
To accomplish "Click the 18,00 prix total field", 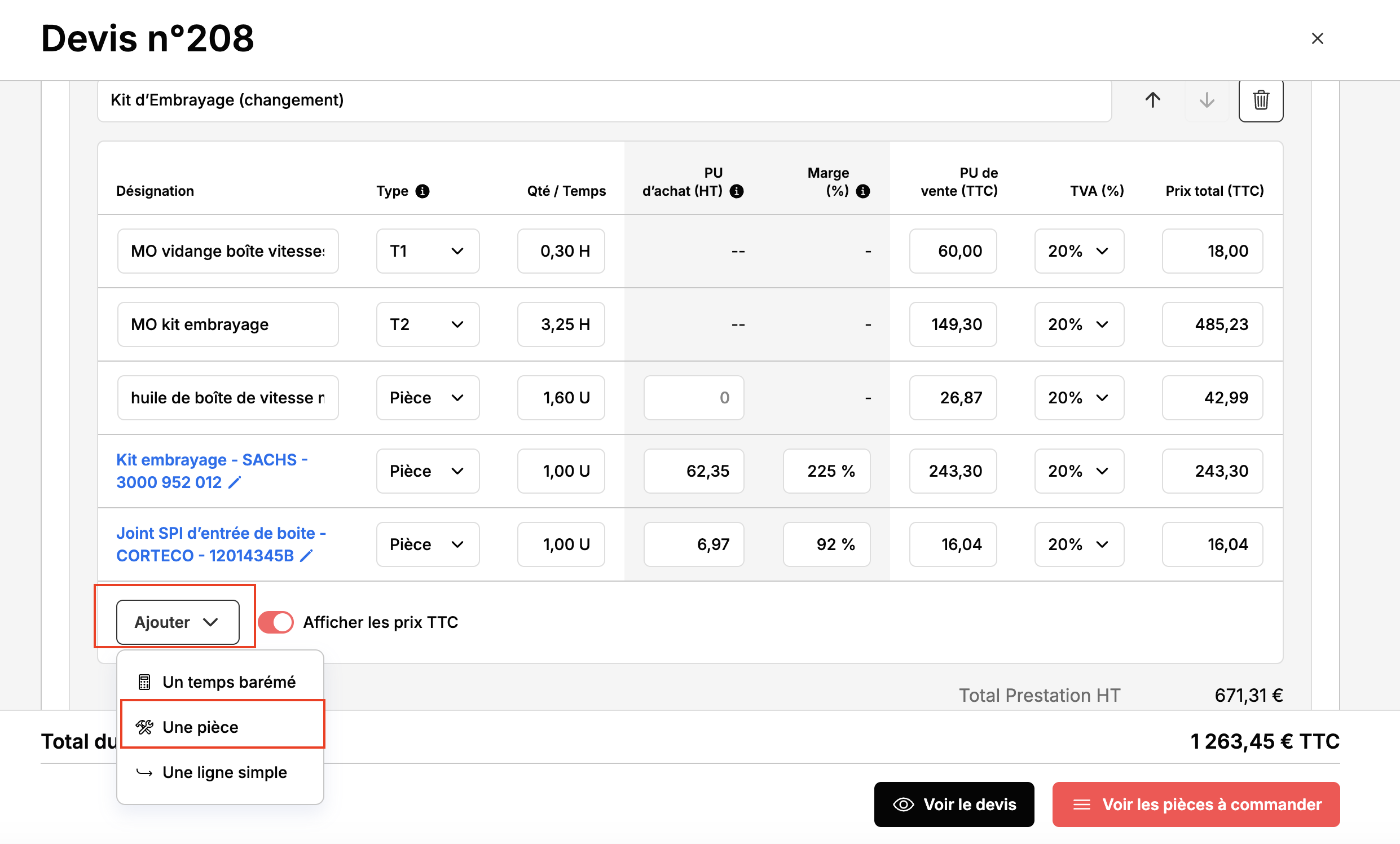I will pyautogui.click(x=1213, y=251).
